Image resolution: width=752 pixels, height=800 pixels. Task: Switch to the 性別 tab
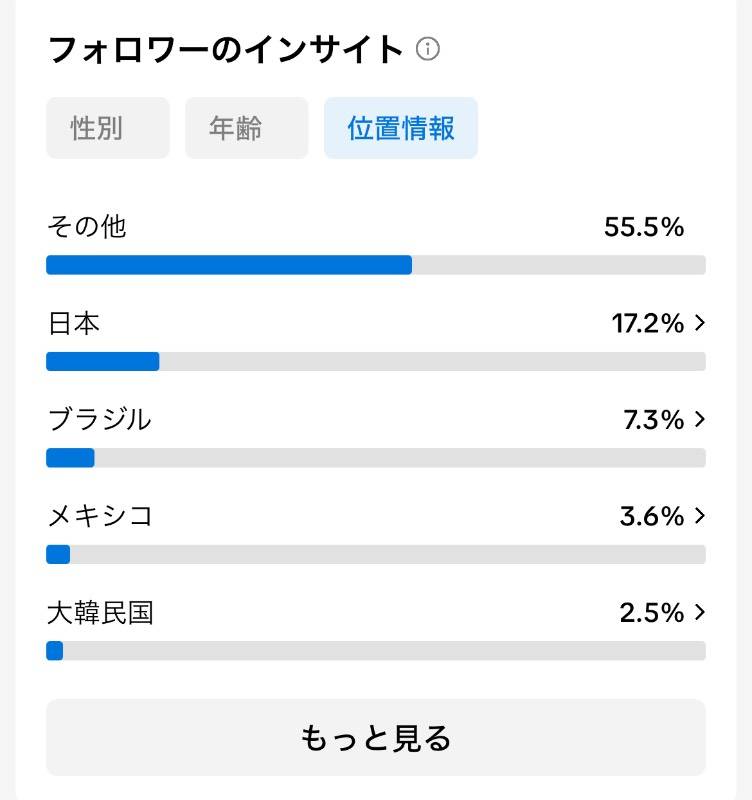(108, 128)
